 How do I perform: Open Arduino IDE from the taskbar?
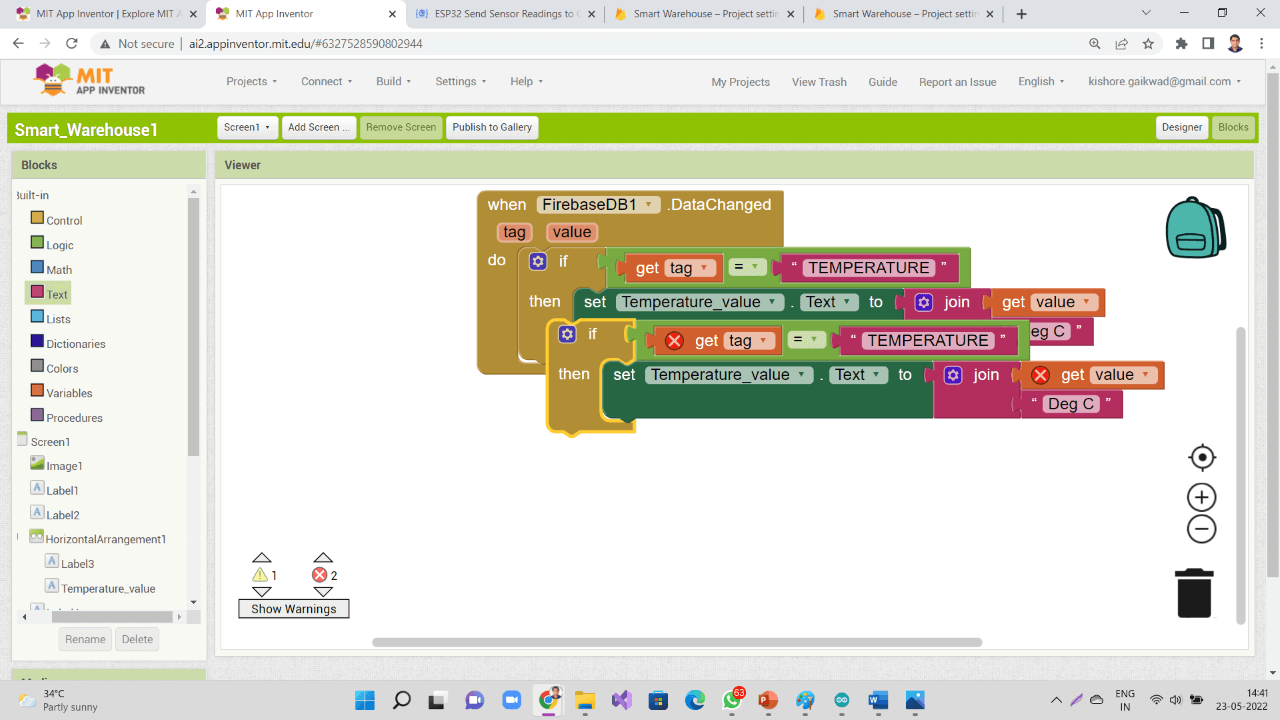pos(841,700)
